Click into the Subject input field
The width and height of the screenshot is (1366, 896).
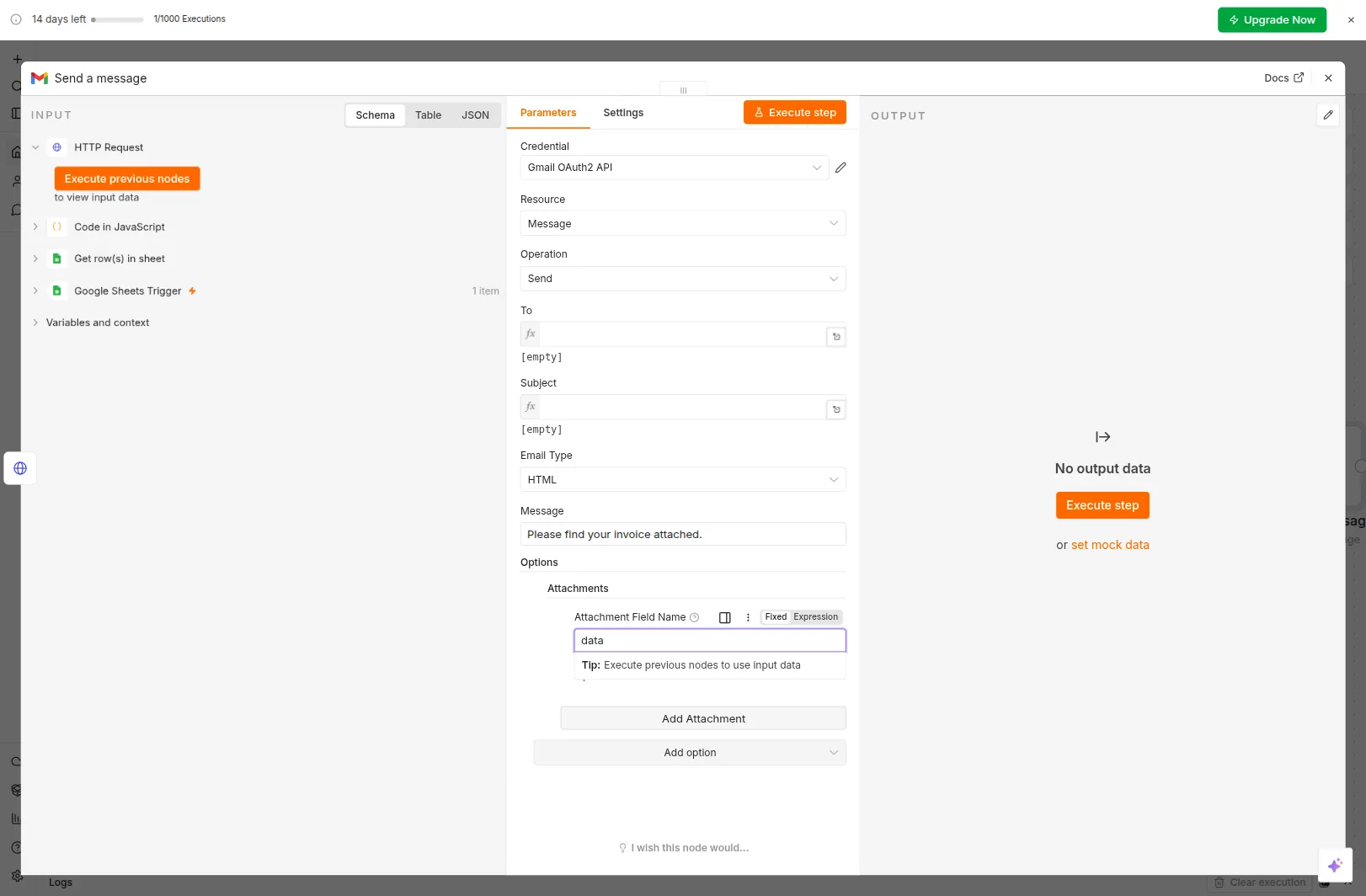click(x=683, y=407)
